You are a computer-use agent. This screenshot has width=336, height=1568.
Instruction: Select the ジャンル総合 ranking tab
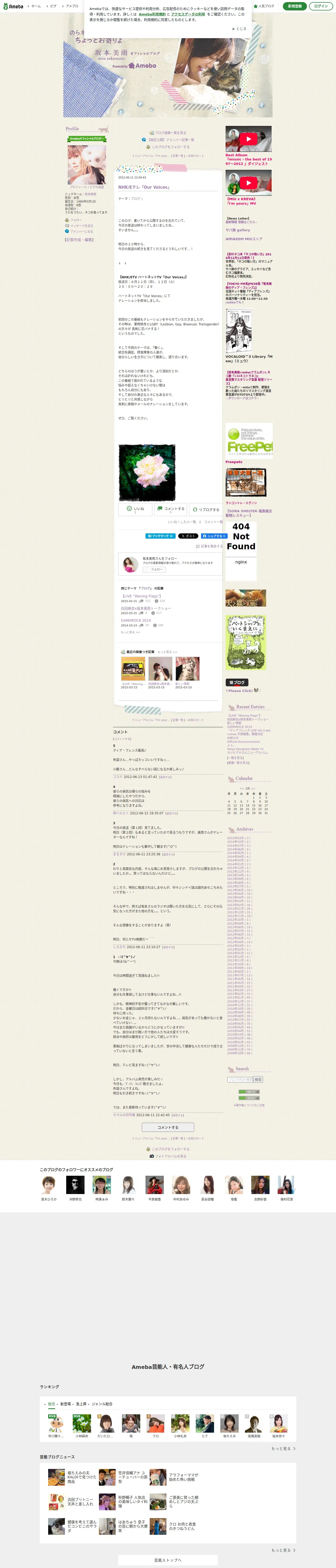pyautogui.click(x=102, y=1404)
